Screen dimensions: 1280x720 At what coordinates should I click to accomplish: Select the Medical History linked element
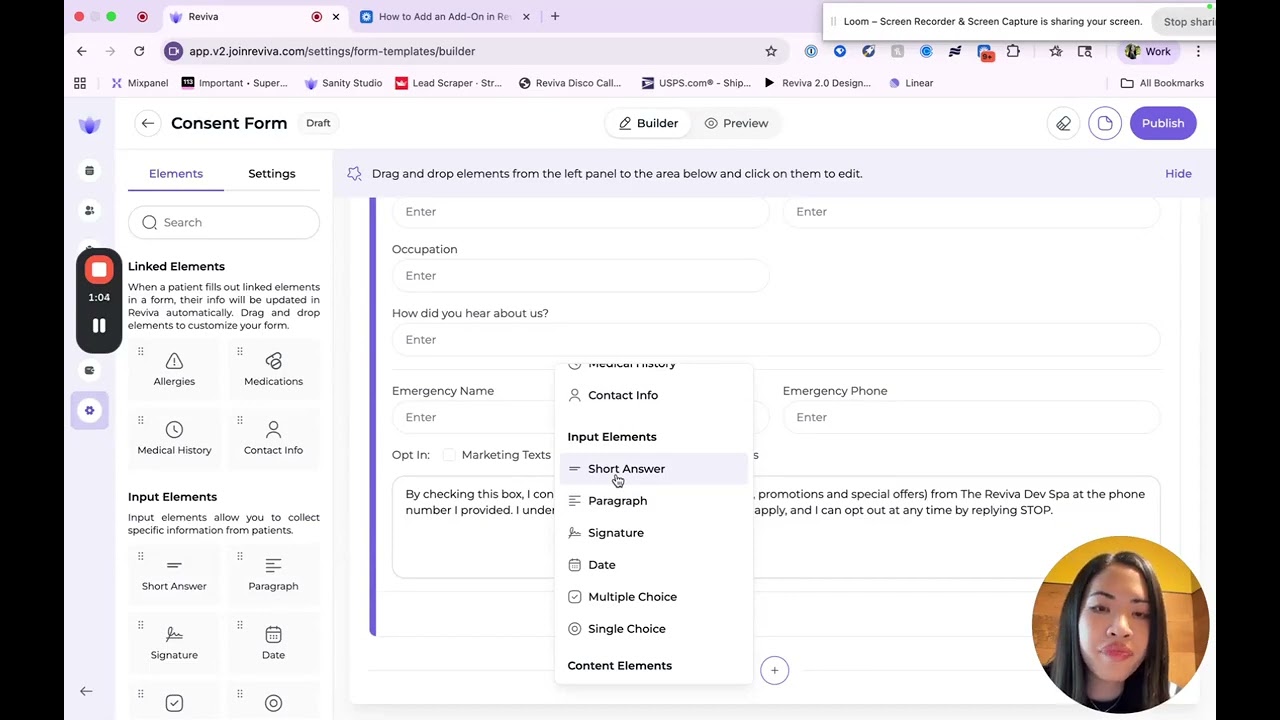[174, 438]
